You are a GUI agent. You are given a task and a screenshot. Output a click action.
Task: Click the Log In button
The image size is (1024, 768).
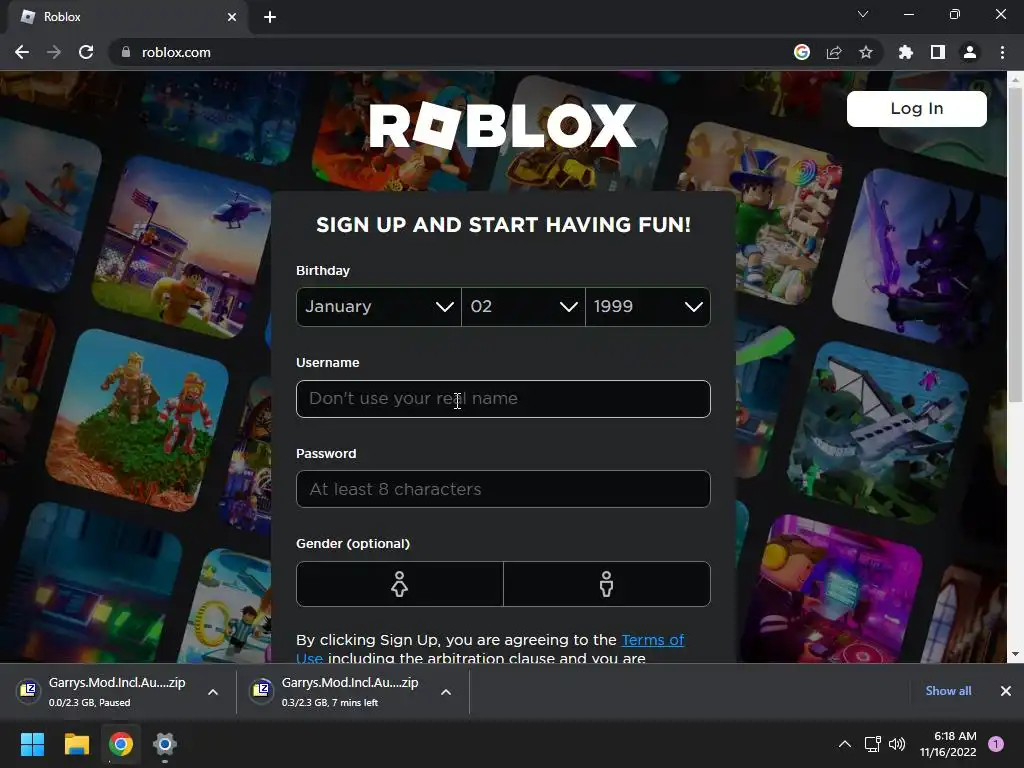[x=916, y=108]
